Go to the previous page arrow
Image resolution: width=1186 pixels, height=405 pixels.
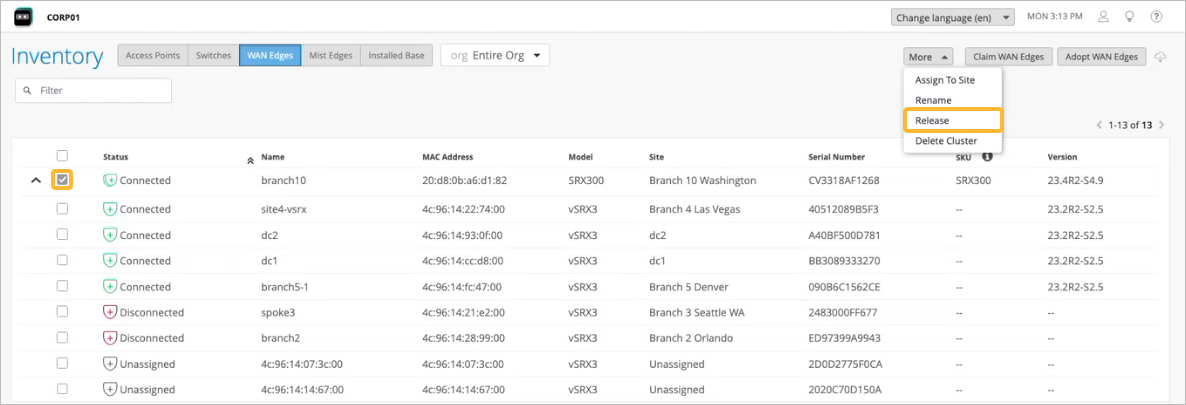pos(1100,125)
